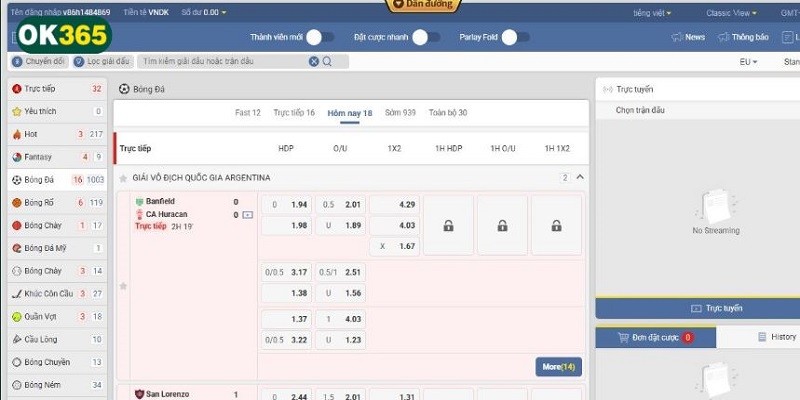Toggle Parlay Fold switch
Screen dimensions: 800x400
(x=516, y=37)
